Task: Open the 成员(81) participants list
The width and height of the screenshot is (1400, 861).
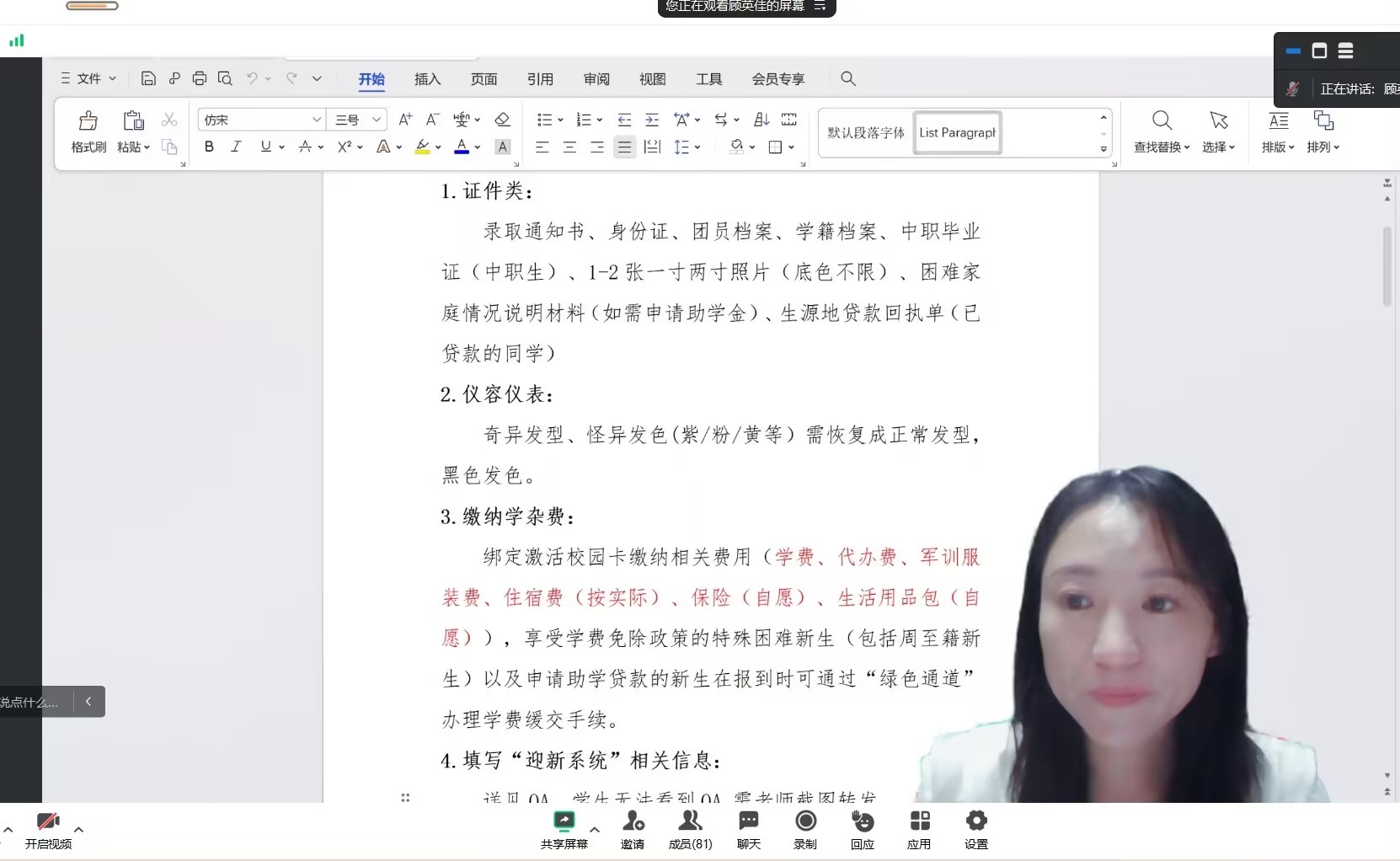Action: [x=690, y=829]
